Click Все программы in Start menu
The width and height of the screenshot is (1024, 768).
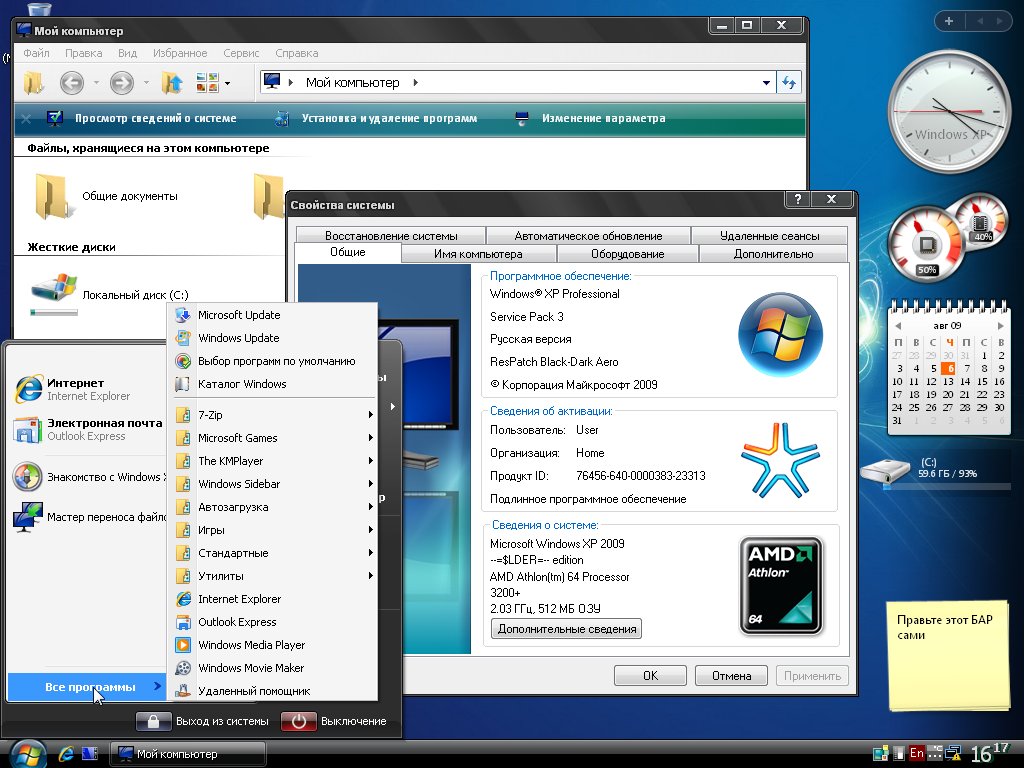coord(87,687)
